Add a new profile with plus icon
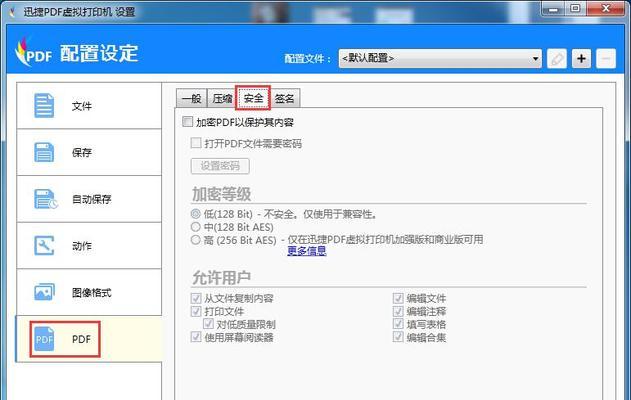Viewport: 631px width, 400px height. coord(581,59)
